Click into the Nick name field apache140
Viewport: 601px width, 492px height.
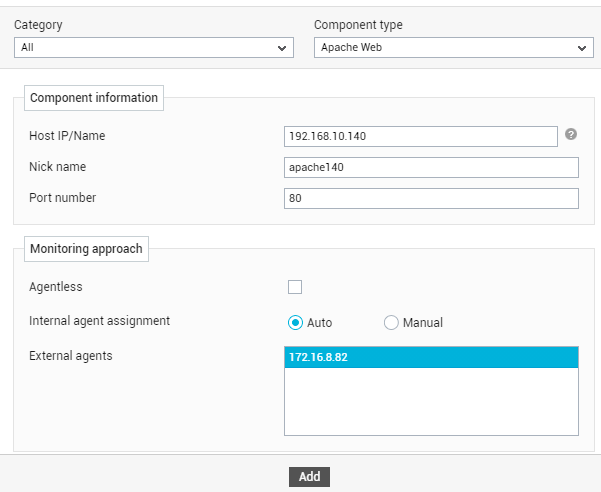431,167
